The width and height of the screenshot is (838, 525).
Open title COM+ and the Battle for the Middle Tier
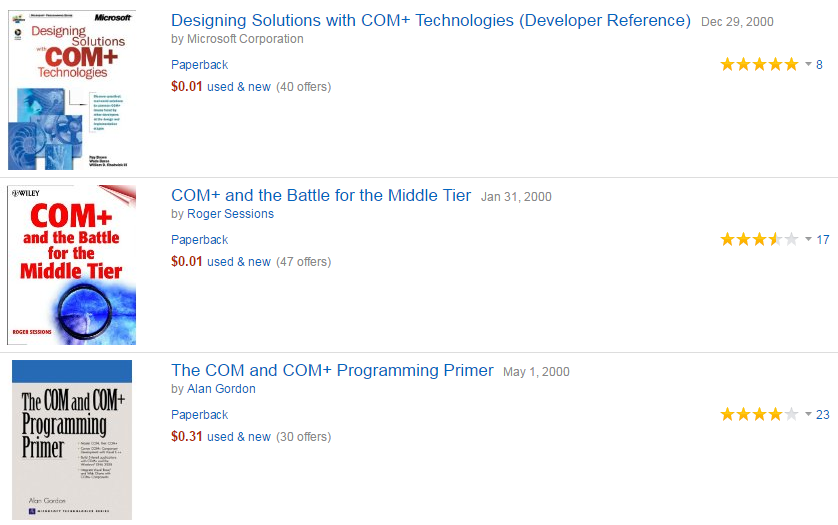pos(321,195)
